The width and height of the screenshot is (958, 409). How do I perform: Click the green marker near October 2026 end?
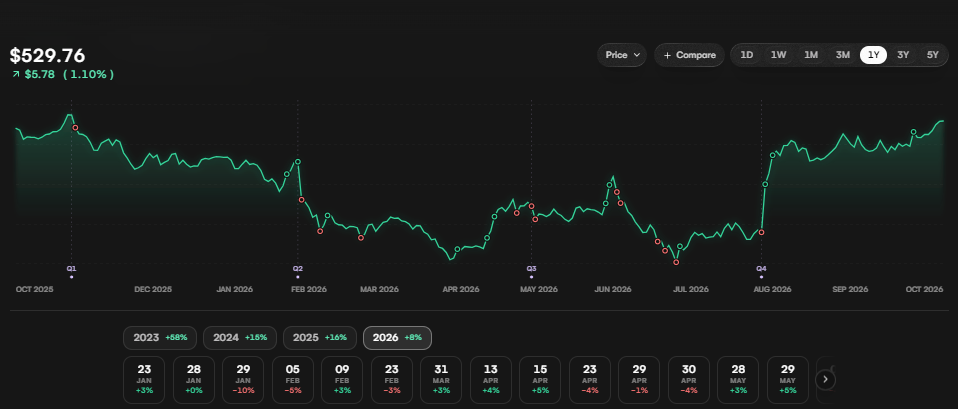pyautogui.click(x=913, y=131)
